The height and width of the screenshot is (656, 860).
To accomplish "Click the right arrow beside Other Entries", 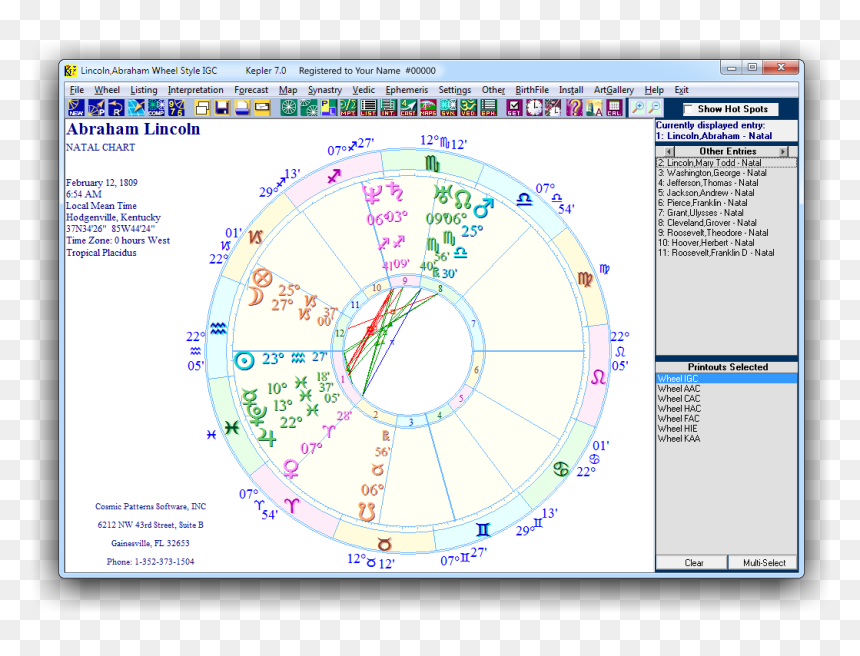I will point(783,151).
